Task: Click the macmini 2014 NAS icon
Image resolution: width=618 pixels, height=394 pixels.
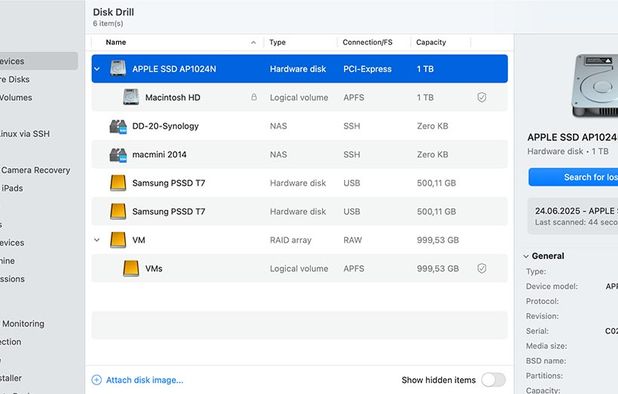Action: [x=118, y=154]
